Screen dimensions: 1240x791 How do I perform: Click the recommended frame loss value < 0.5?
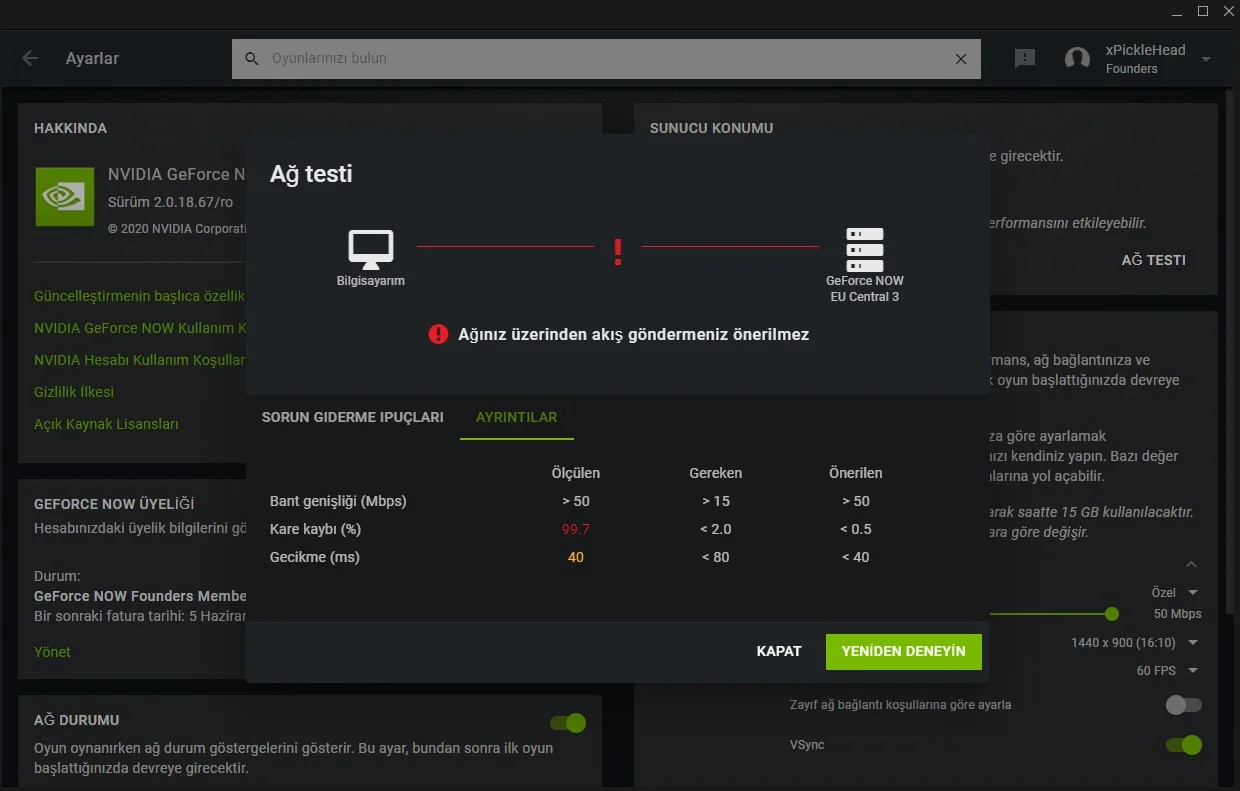click(856, 529)
